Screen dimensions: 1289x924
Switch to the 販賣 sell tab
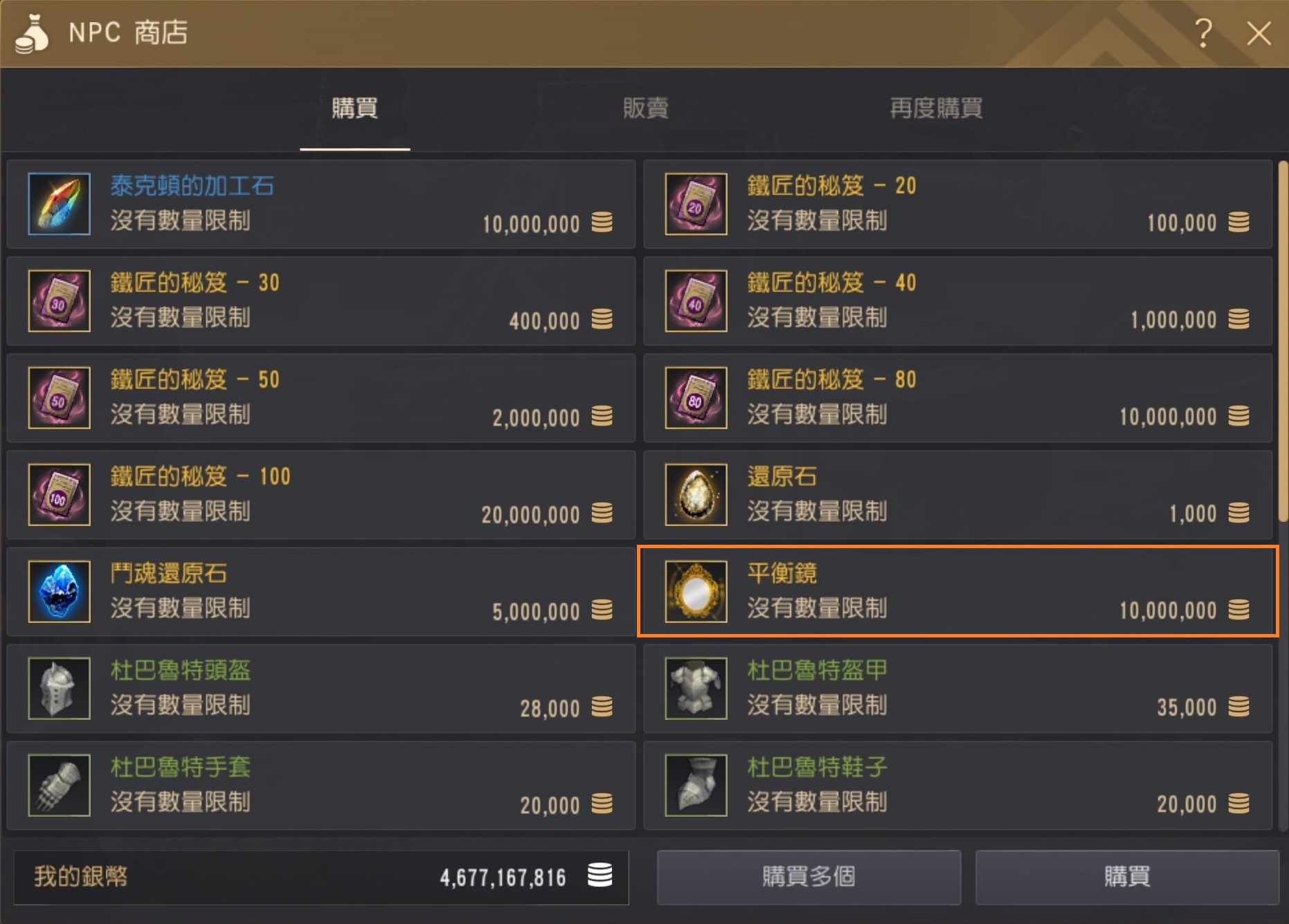point(645,108)
